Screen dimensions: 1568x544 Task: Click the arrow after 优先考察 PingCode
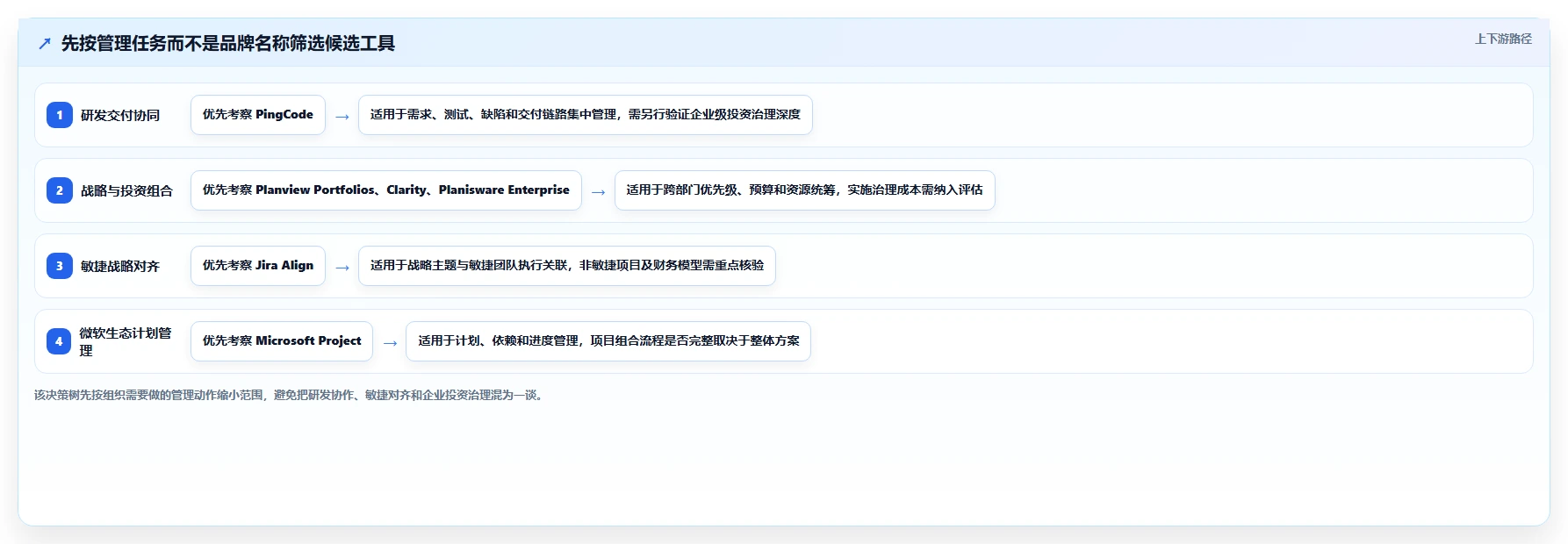click(x=342, y=117)
